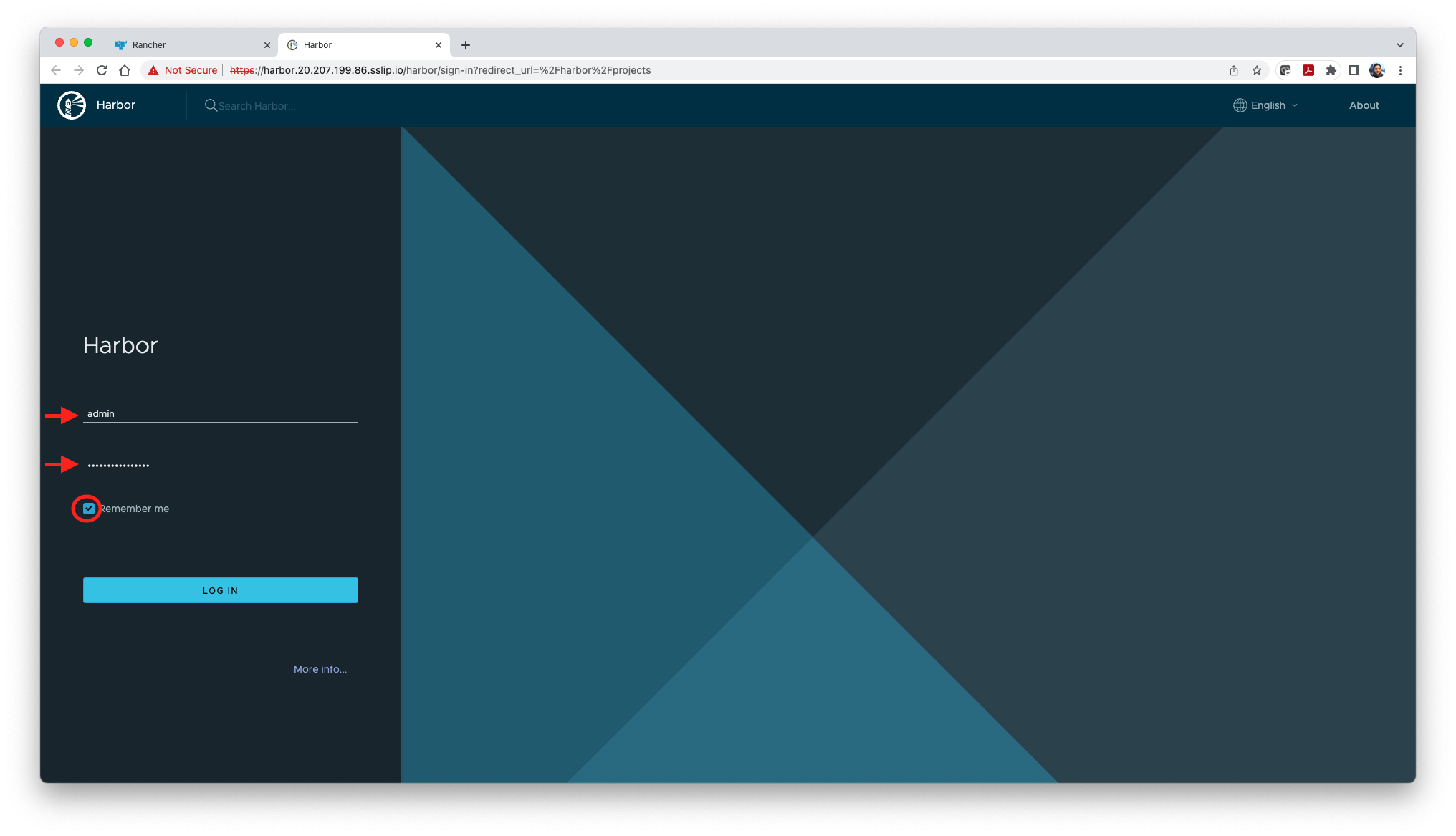Click the About menu item

tap(1363, 105)
